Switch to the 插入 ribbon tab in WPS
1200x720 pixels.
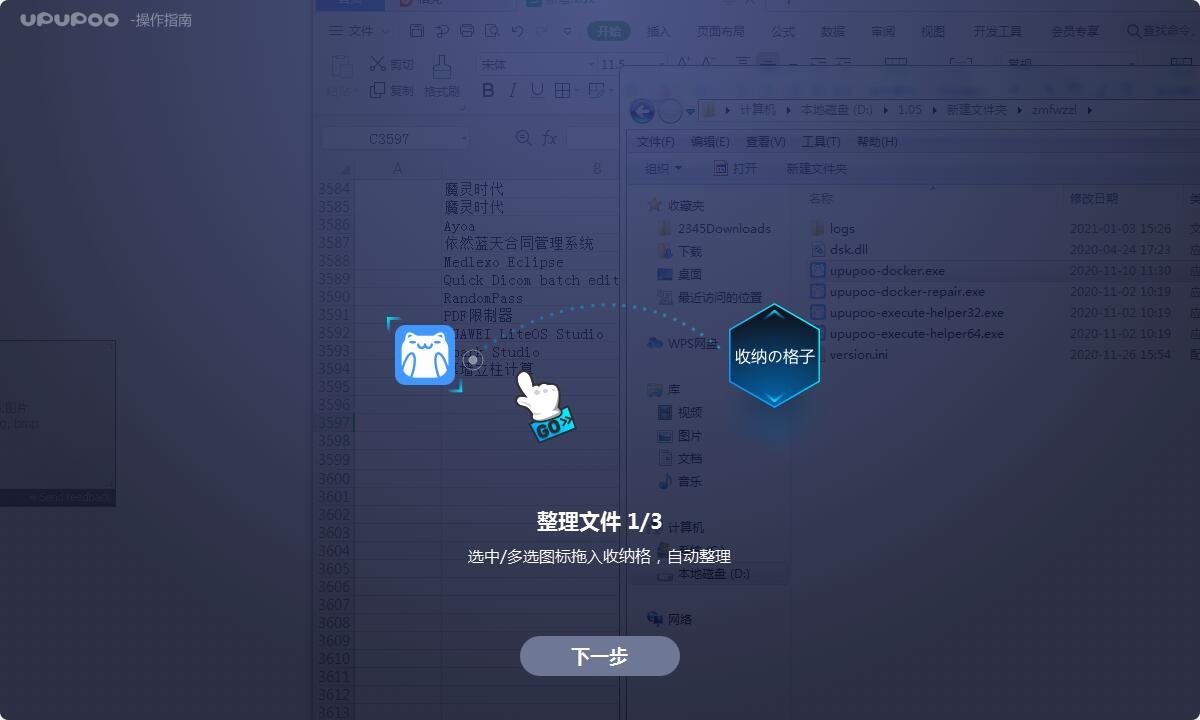point(659,31)
